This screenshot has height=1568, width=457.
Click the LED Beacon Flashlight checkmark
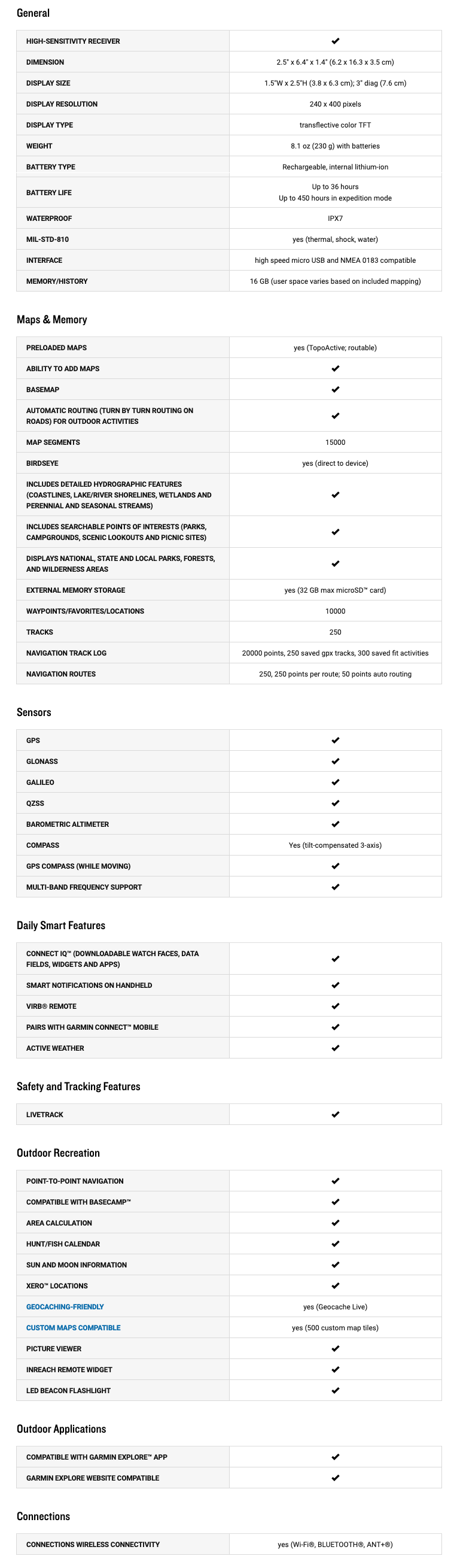(335, 1390)
